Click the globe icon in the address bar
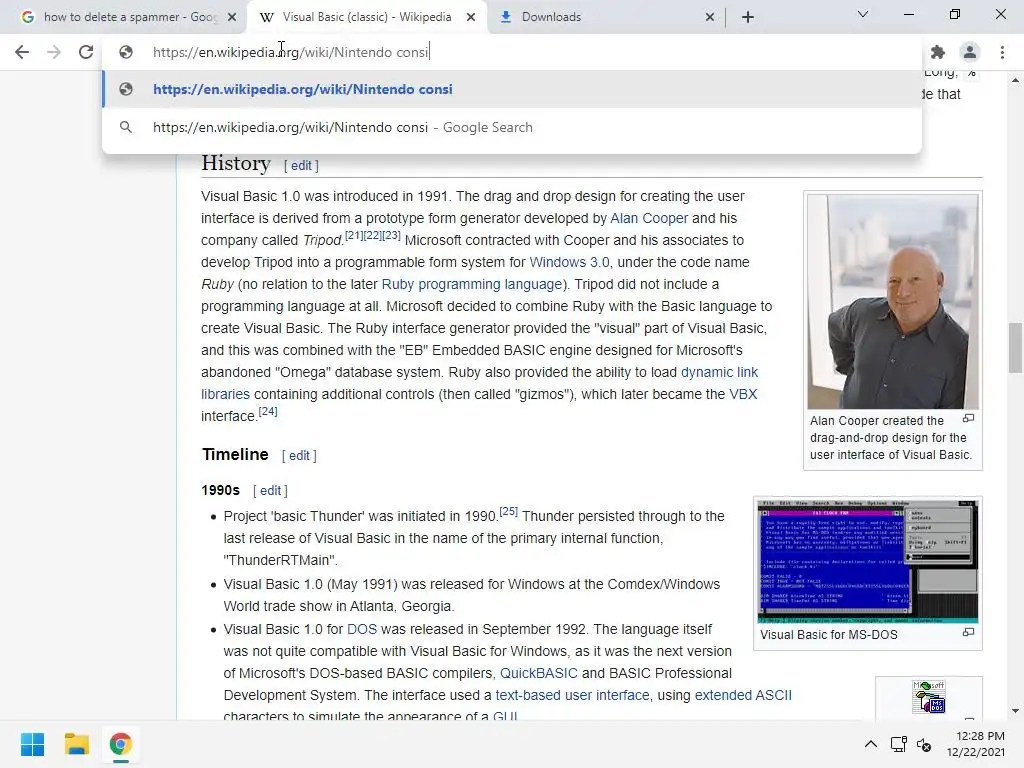 point(126,52)
